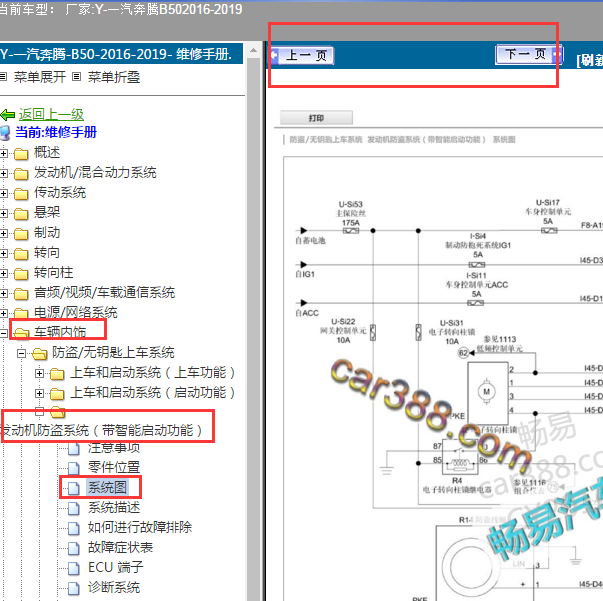
Task: Open the 车辆内饰 tree item
Action: [x=60, y=332]
